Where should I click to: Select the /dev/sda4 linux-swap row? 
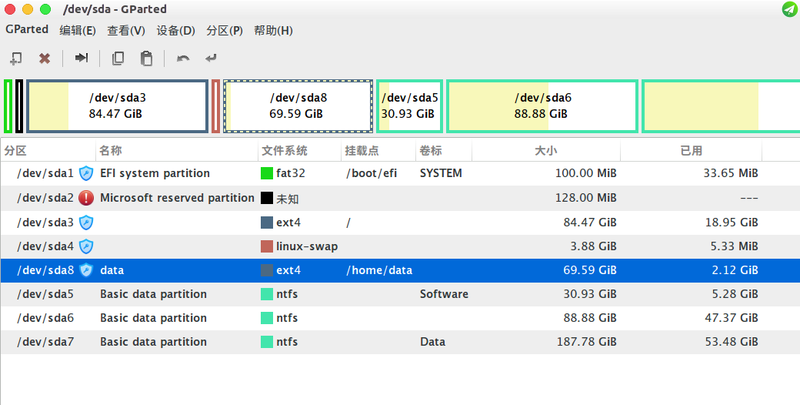click(400, 246)
